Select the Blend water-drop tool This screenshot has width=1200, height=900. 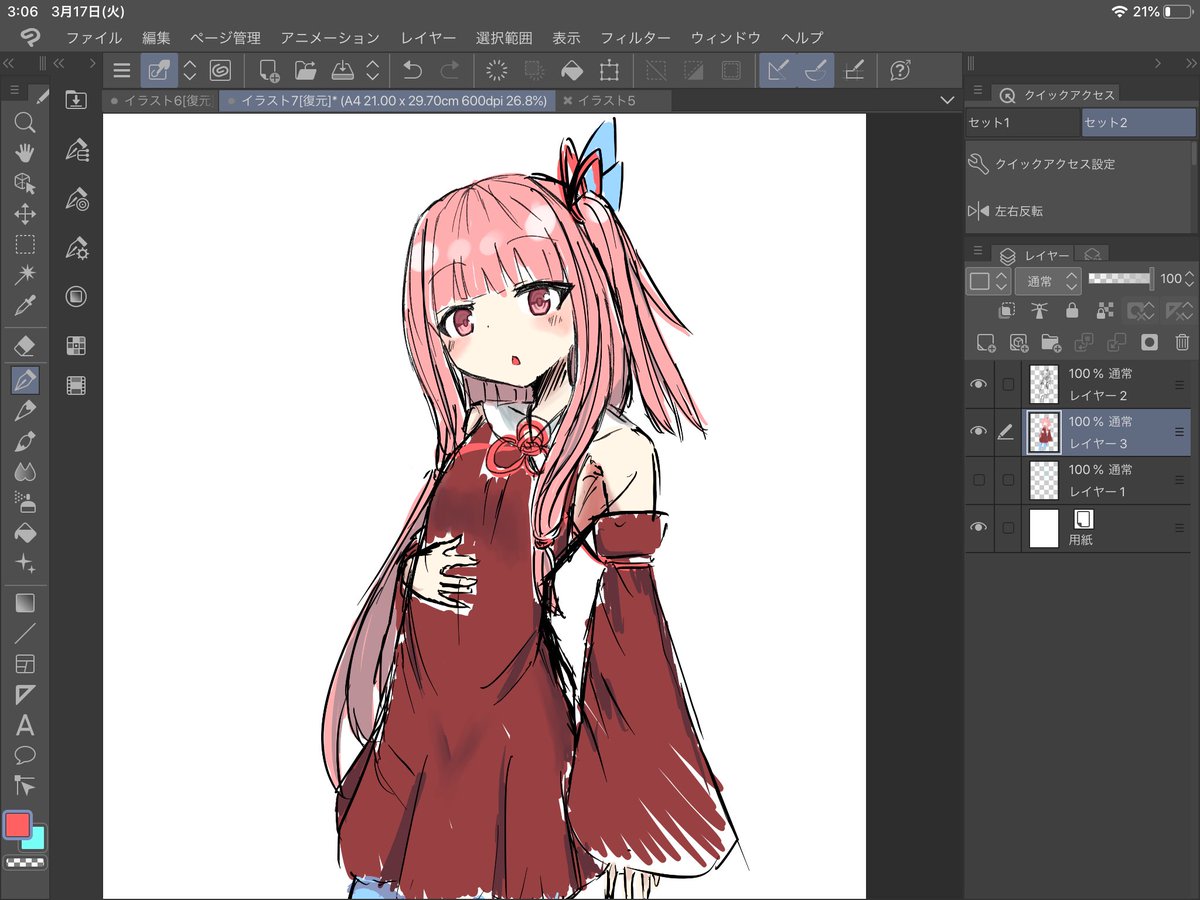click(x=25, y=471)
